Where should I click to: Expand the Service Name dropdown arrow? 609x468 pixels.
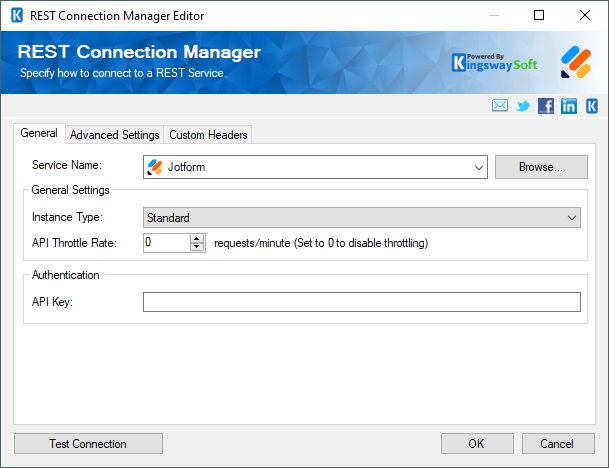(x=478, y=167)
